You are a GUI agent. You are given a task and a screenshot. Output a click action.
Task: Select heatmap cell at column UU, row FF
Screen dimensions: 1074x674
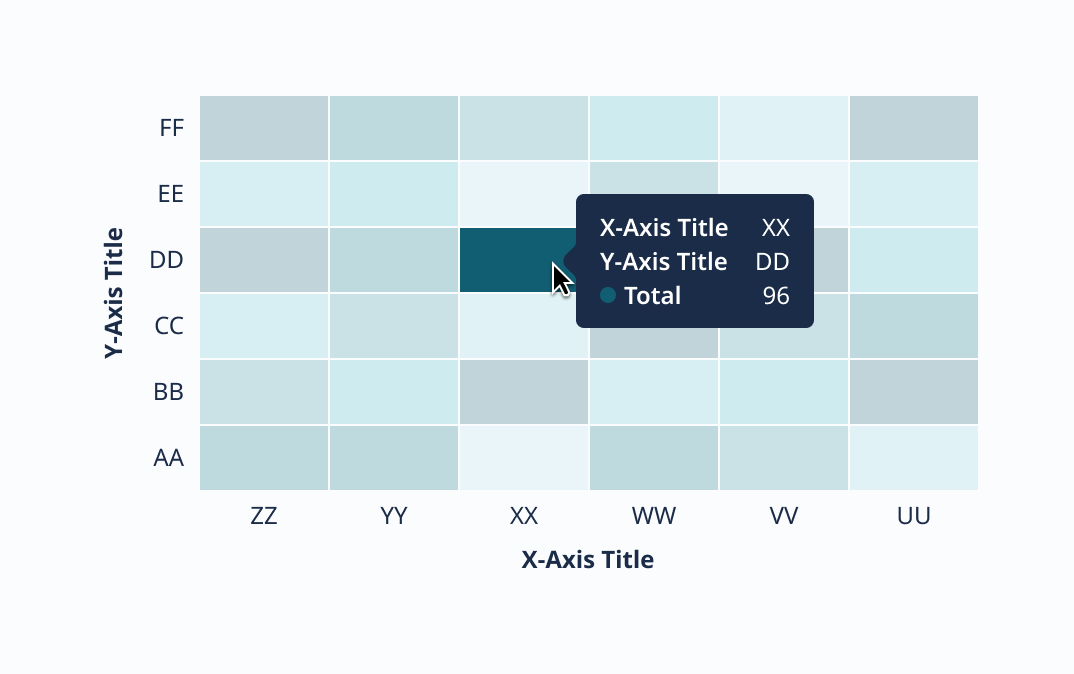913,128
